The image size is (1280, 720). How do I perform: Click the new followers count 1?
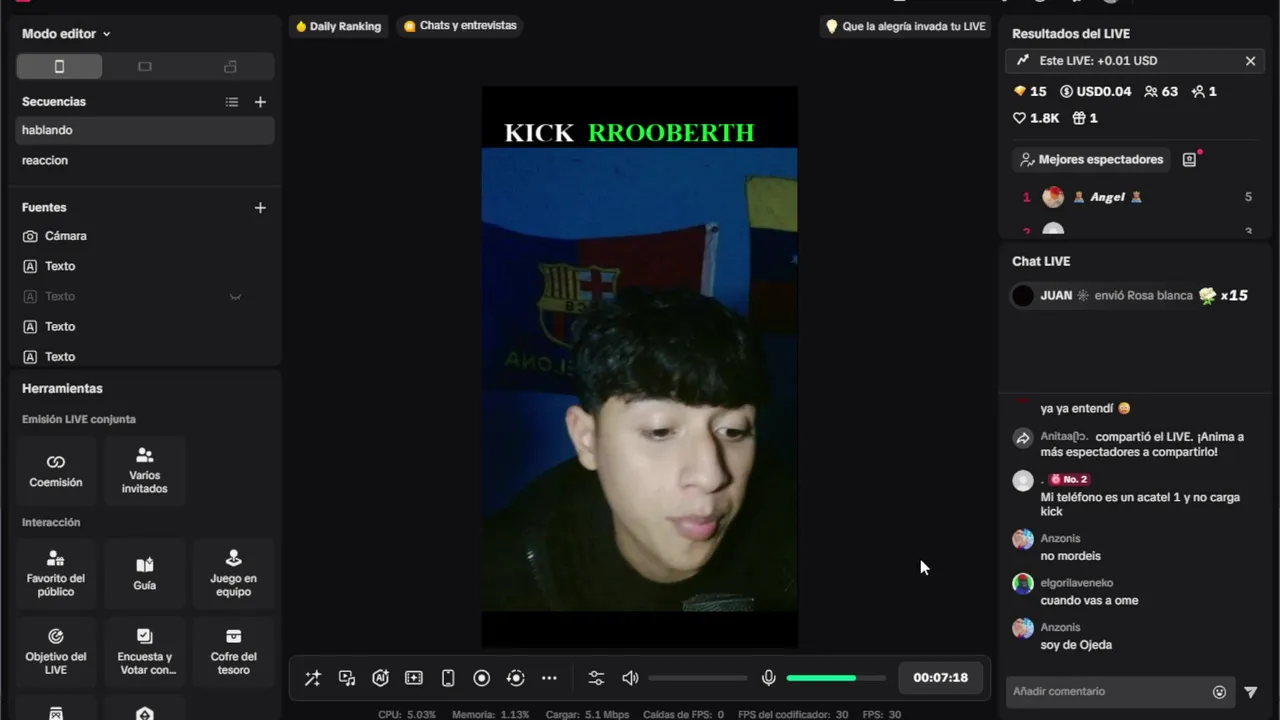(x=1204, y=91)
